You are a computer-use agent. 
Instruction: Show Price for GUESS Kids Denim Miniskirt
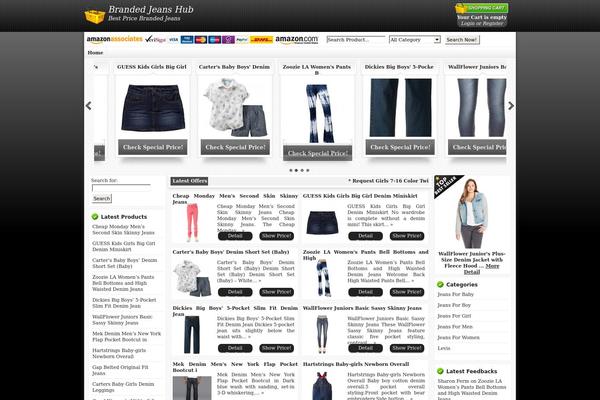407,236
